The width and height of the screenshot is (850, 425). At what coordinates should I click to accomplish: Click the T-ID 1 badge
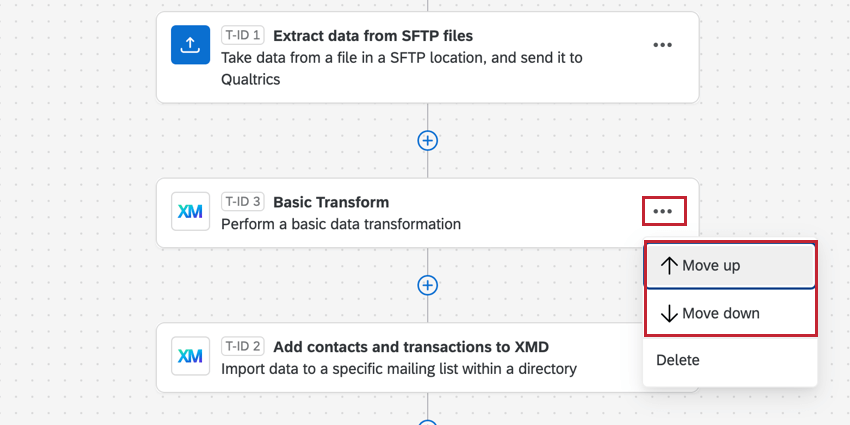click(241, 36)
